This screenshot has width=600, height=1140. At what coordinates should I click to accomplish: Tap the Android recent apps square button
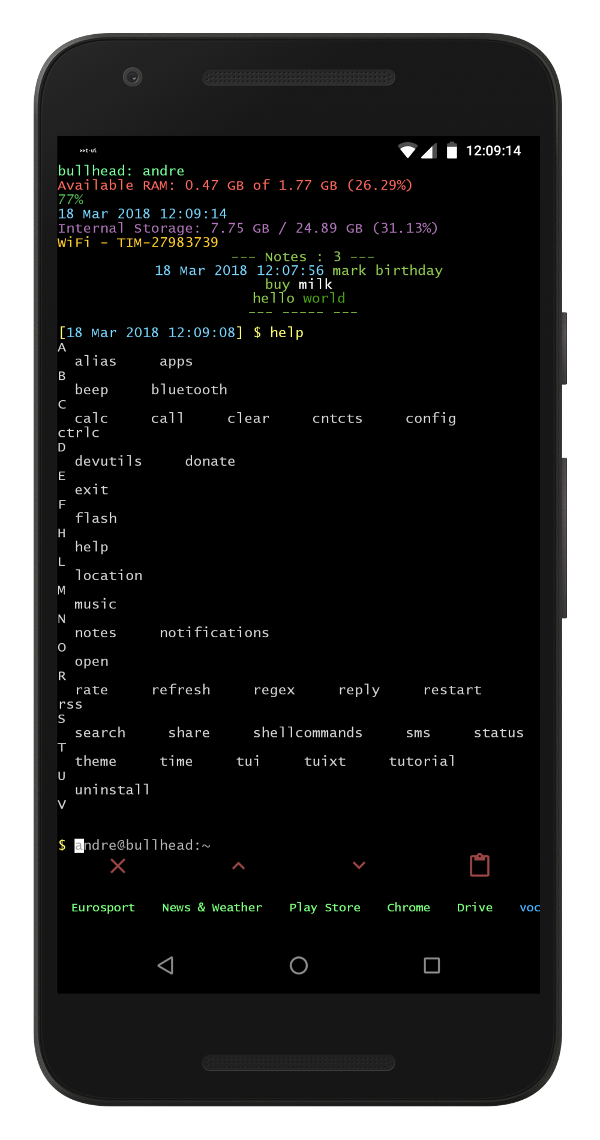tap(432, 965)
